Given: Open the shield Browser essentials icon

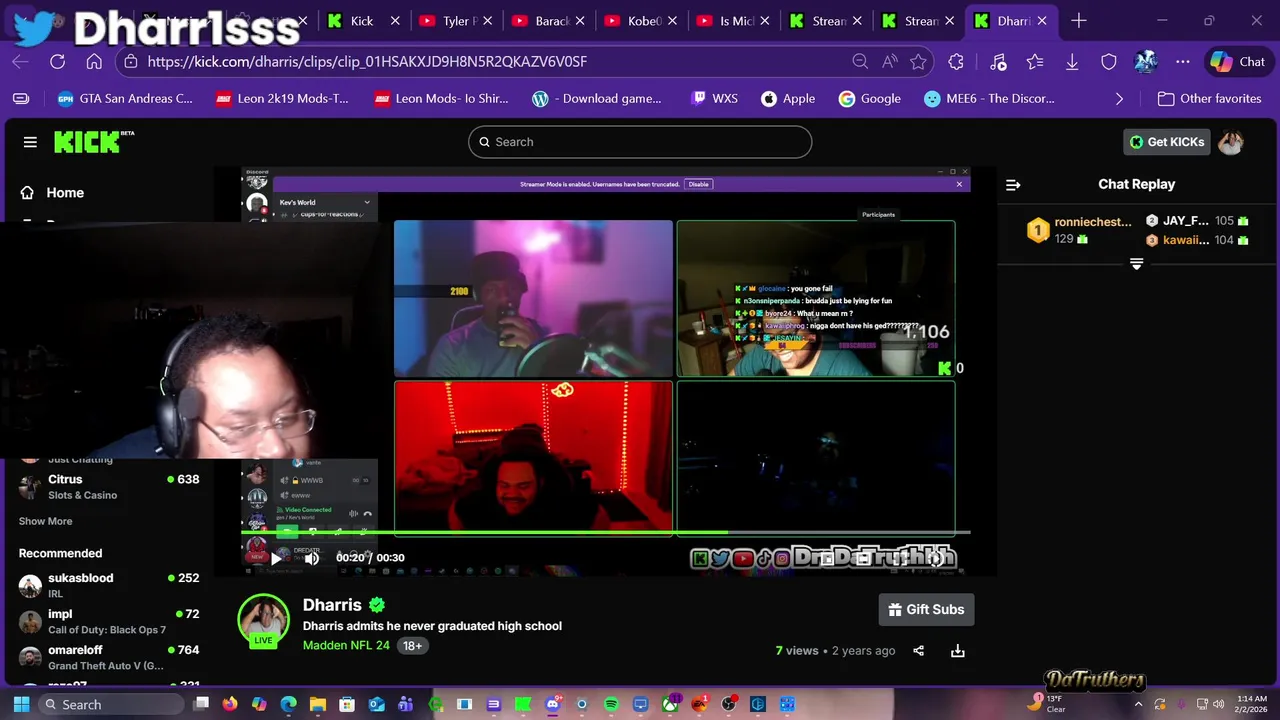Looking at the screenshot, I should [x=1109, y=62].
